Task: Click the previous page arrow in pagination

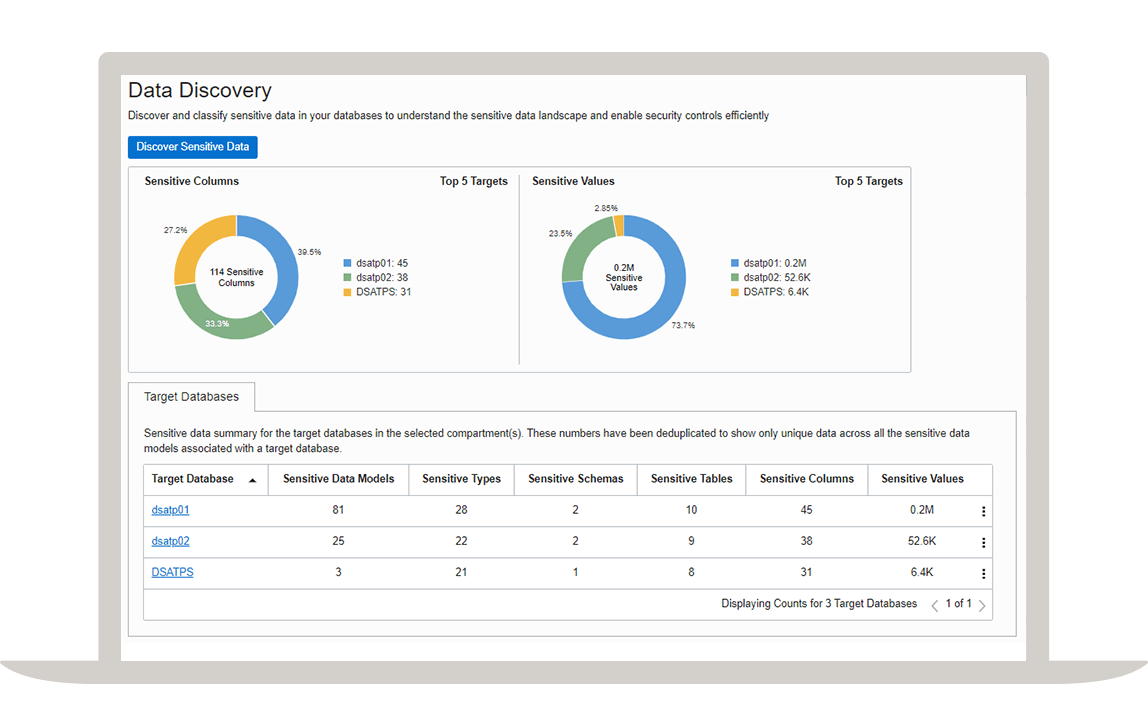Action: click(x=934, y=604)
